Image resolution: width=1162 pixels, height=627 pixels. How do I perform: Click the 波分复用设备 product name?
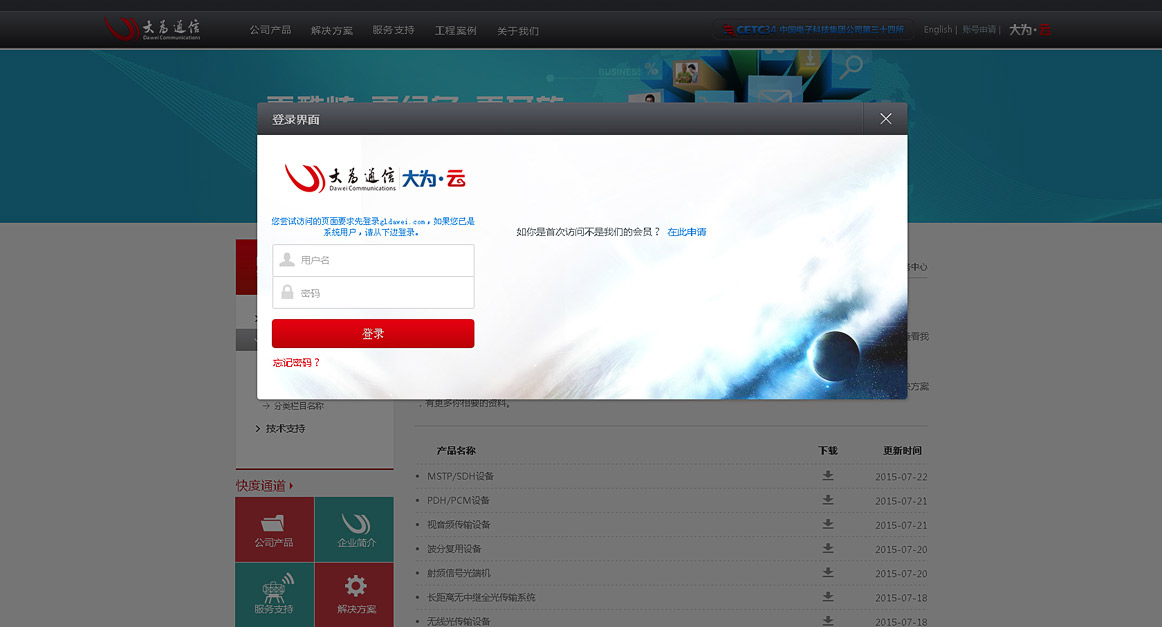(x=454, y=549)
